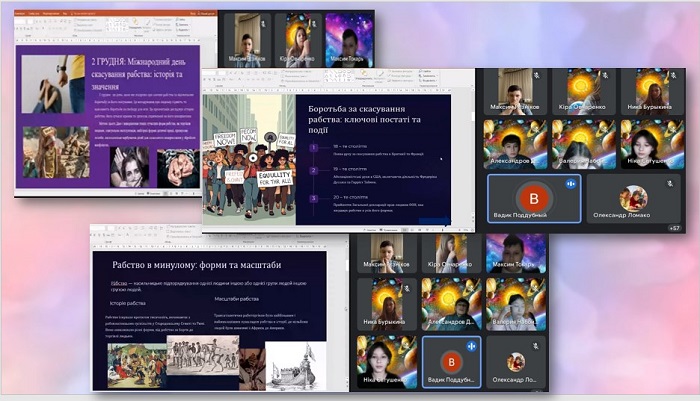The image size is (700, 401).
Task: Click the blue speaking indicator on Вадик Поддубный tile
Action: 571,184
